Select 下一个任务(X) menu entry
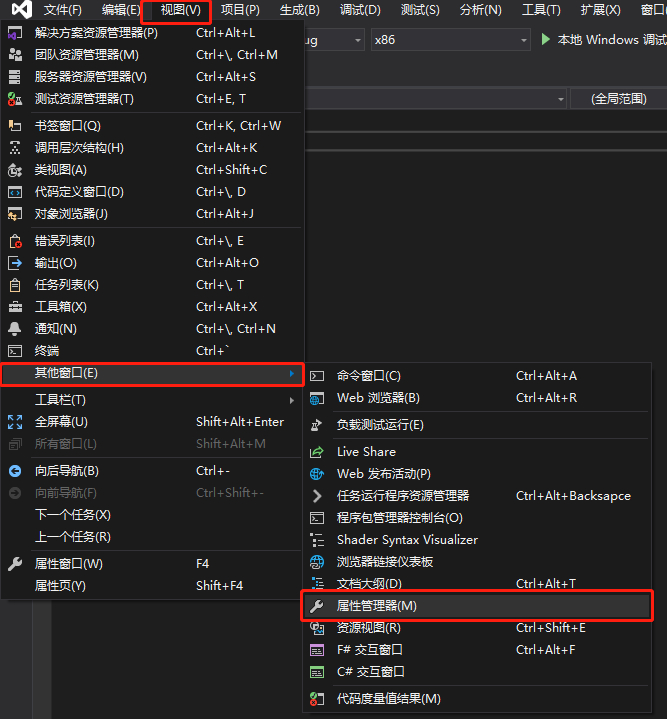The image size is (667, 719). 151,515
